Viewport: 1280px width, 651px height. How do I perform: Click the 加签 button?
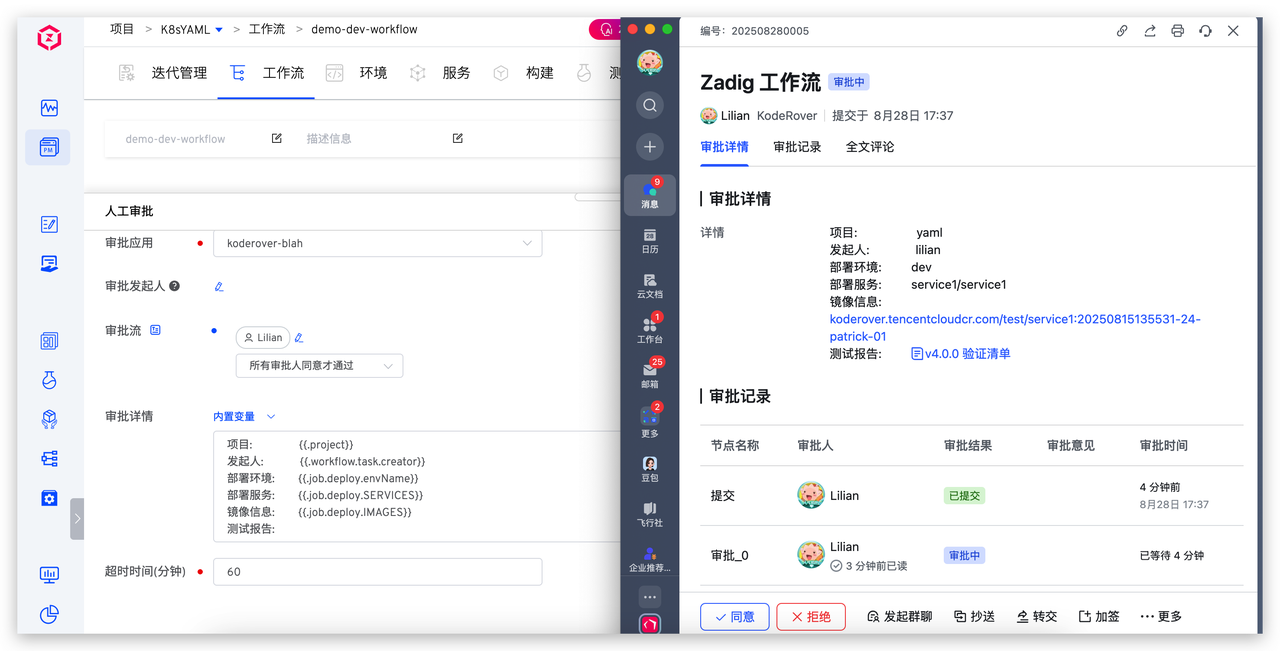coord(1099,617)
